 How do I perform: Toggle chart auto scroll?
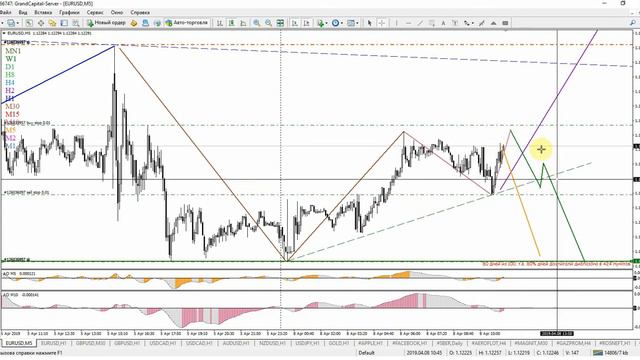(x=295, y=23)
